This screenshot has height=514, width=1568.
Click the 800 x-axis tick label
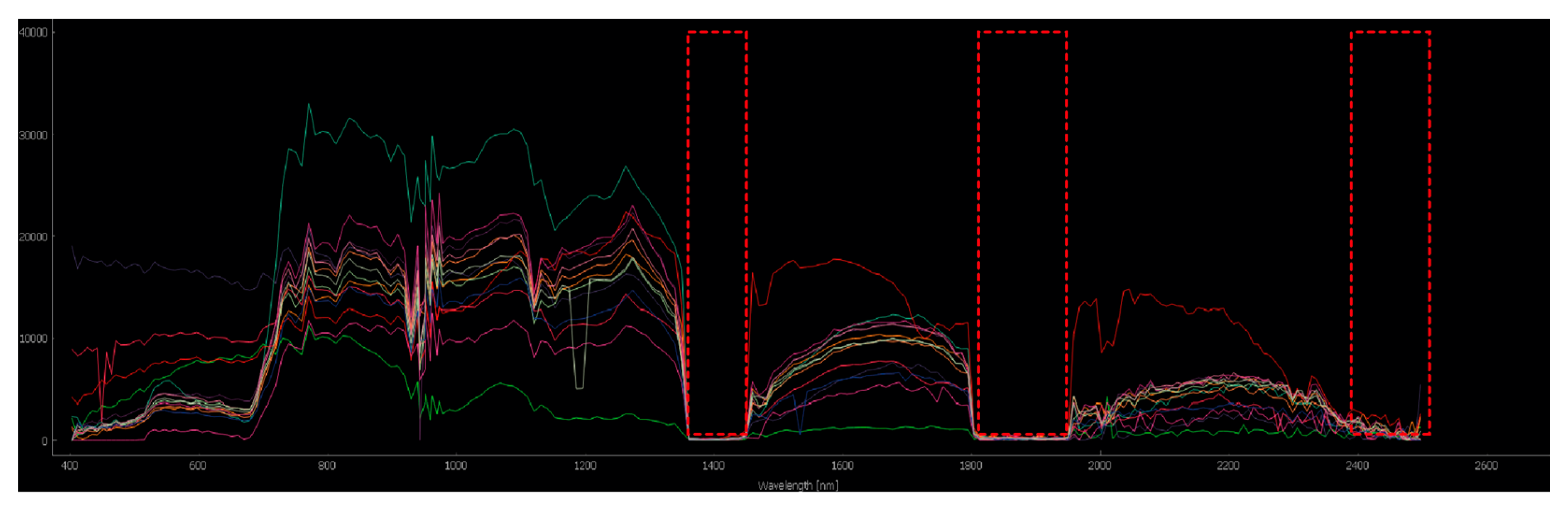click(x=327, y=466)
